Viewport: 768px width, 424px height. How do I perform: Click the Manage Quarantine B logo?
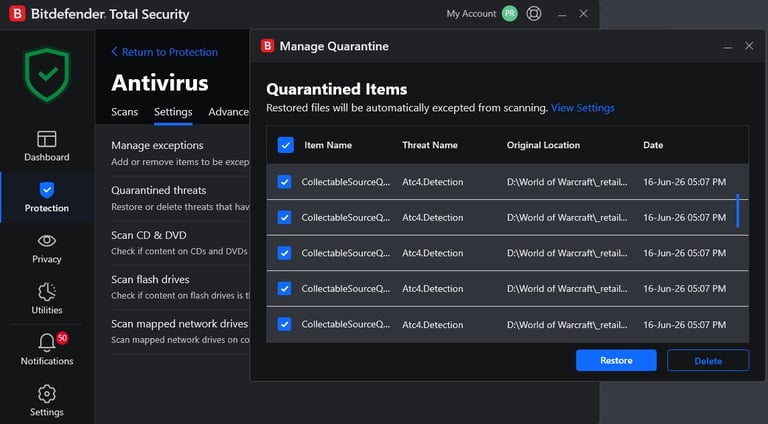click(x=267, y=46)
